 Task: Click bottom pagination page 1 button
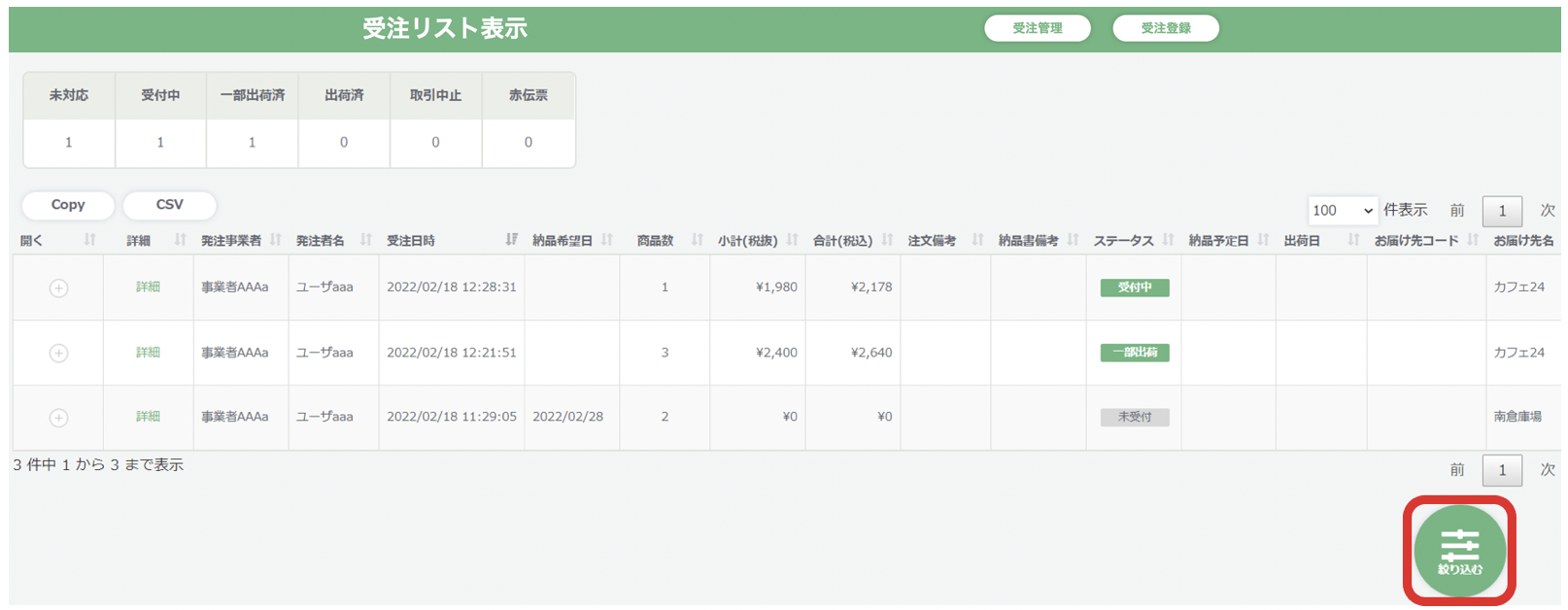point(1502,470)
